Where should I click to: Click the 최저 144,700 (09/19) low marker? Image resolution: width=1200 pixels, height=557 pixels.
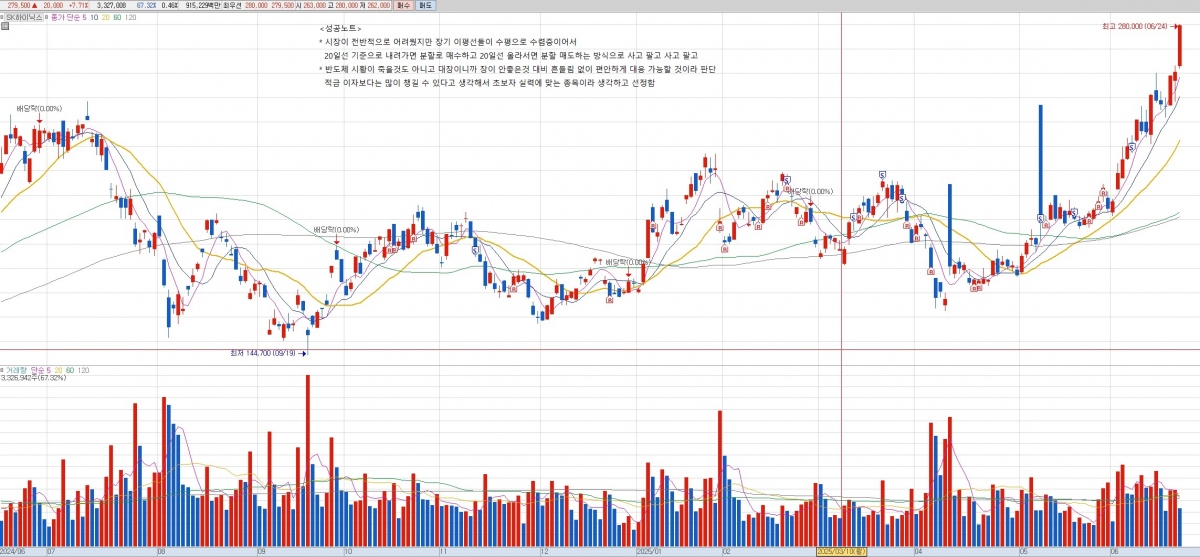(262, 352)
